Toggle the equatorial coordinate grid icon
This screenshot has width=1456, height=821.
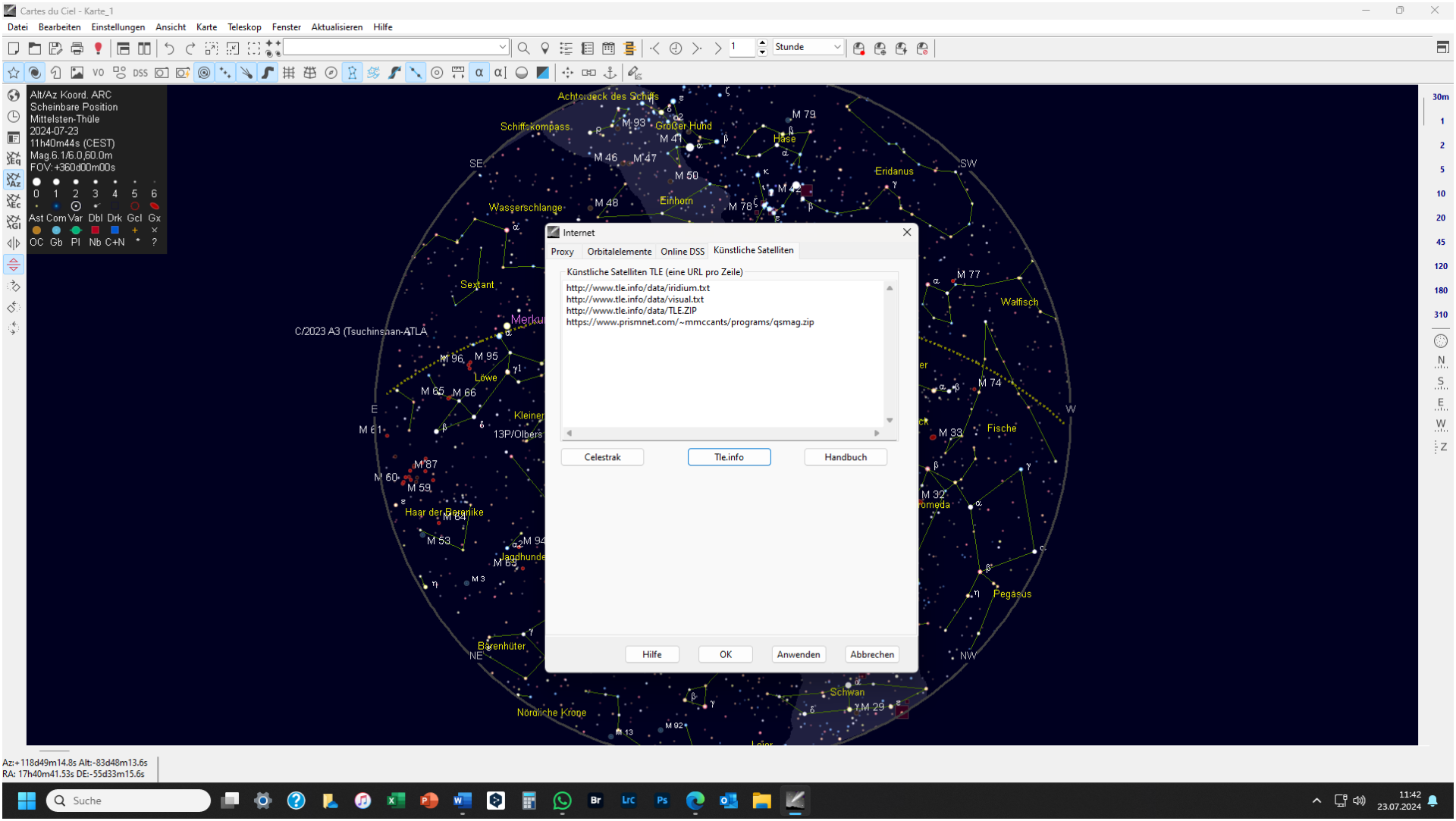pyautogui.click(x=289, y=73)
